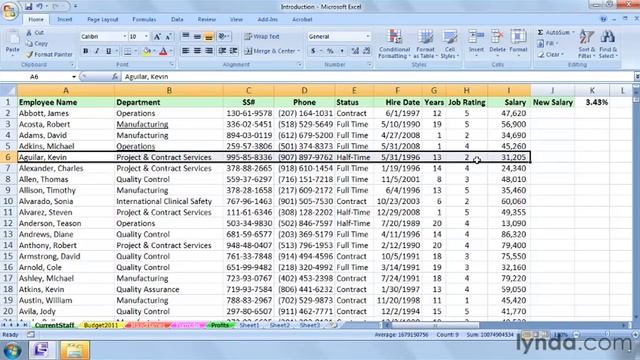Open Find & Select menu
The image size is (640, 360).
pyautogui.click(x=608, y=44)
